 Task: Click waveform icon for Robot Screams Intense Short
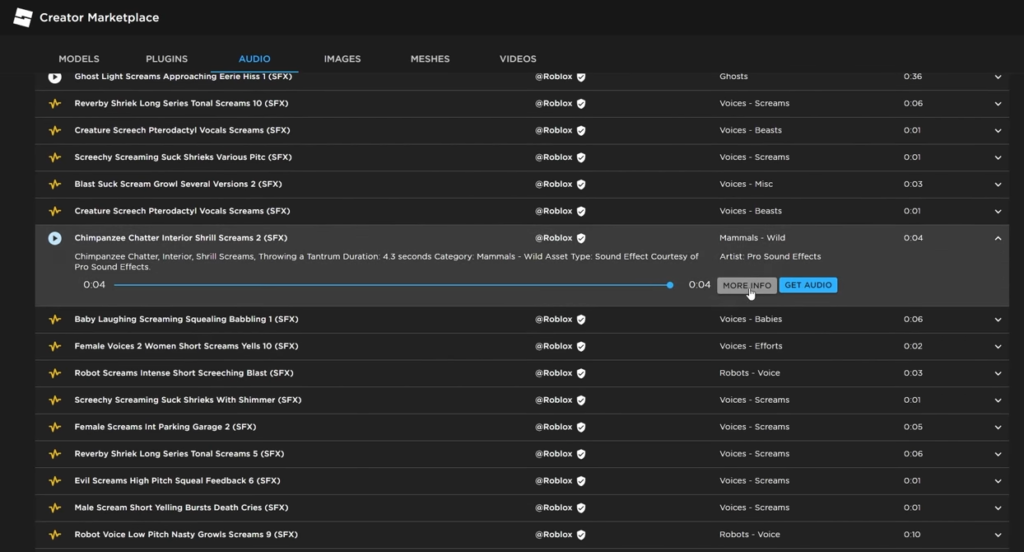pyautogui.click(x=55, y=373)
